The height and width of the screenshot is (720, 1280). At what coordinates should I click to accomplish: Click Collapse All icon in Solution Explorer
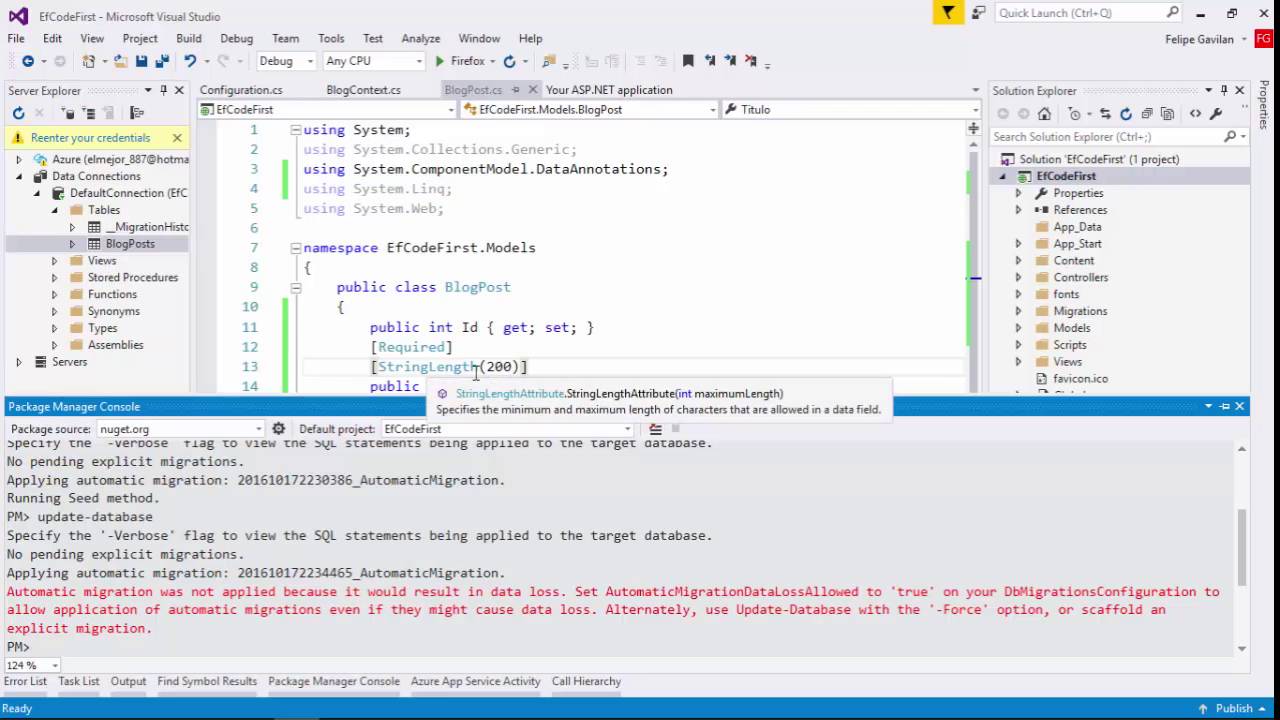pyautogui.click(x=1146, y=114)
